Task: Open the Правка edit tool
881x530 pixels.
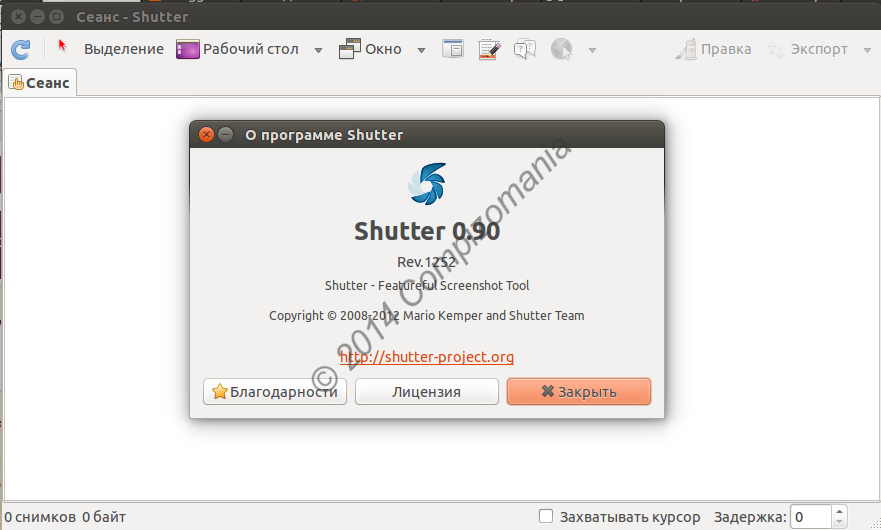Action: click(x=713, y=49)
